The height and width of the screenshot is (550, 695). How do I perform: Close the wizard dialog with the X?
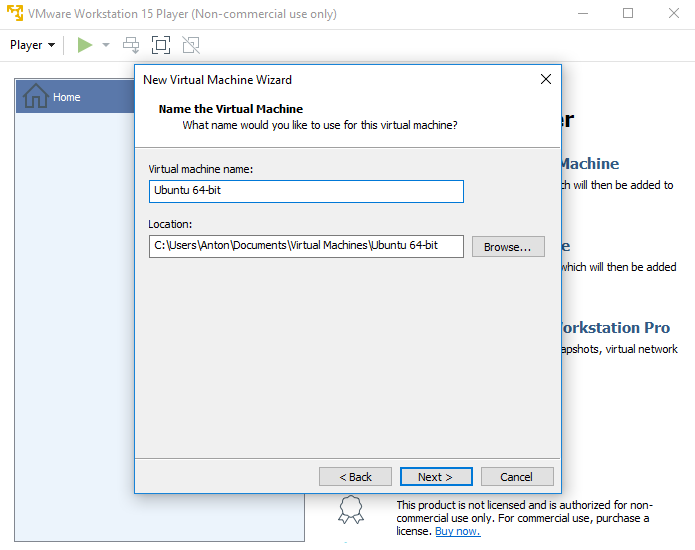[x=546, y=79]
